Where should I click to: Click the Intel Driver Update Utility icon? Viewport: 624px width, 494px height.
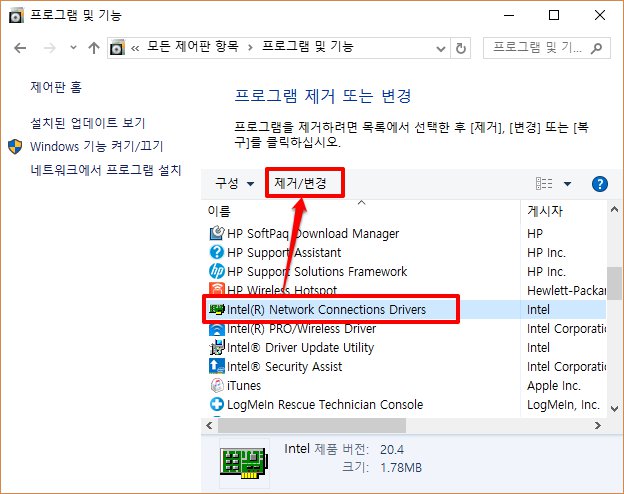[x=217, y=348]
